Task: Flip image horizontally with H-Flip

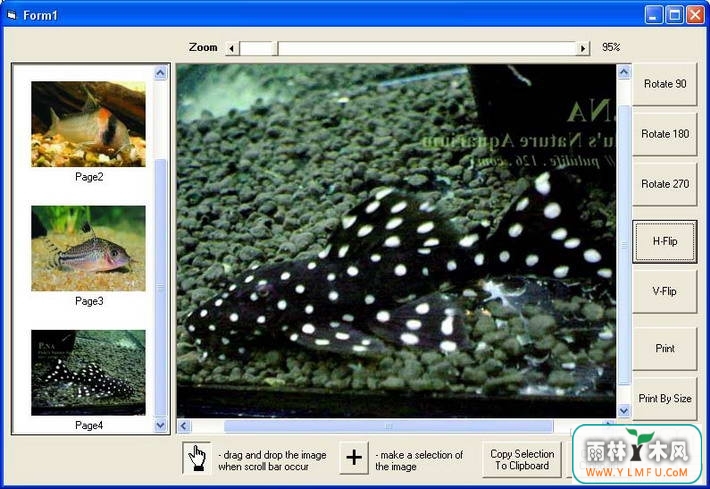Action: [x=664, y=241]
